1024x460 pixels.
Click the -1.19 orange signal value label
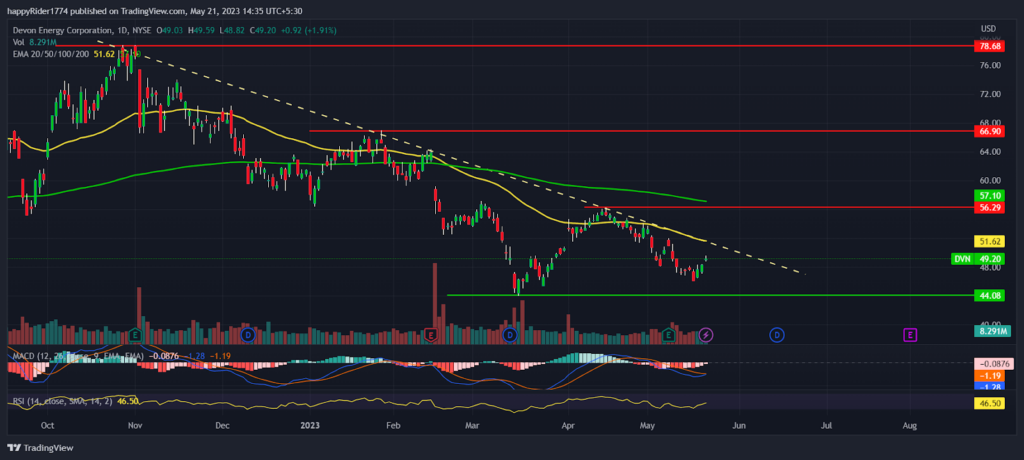pyautogui.click(x=991, y=376)
